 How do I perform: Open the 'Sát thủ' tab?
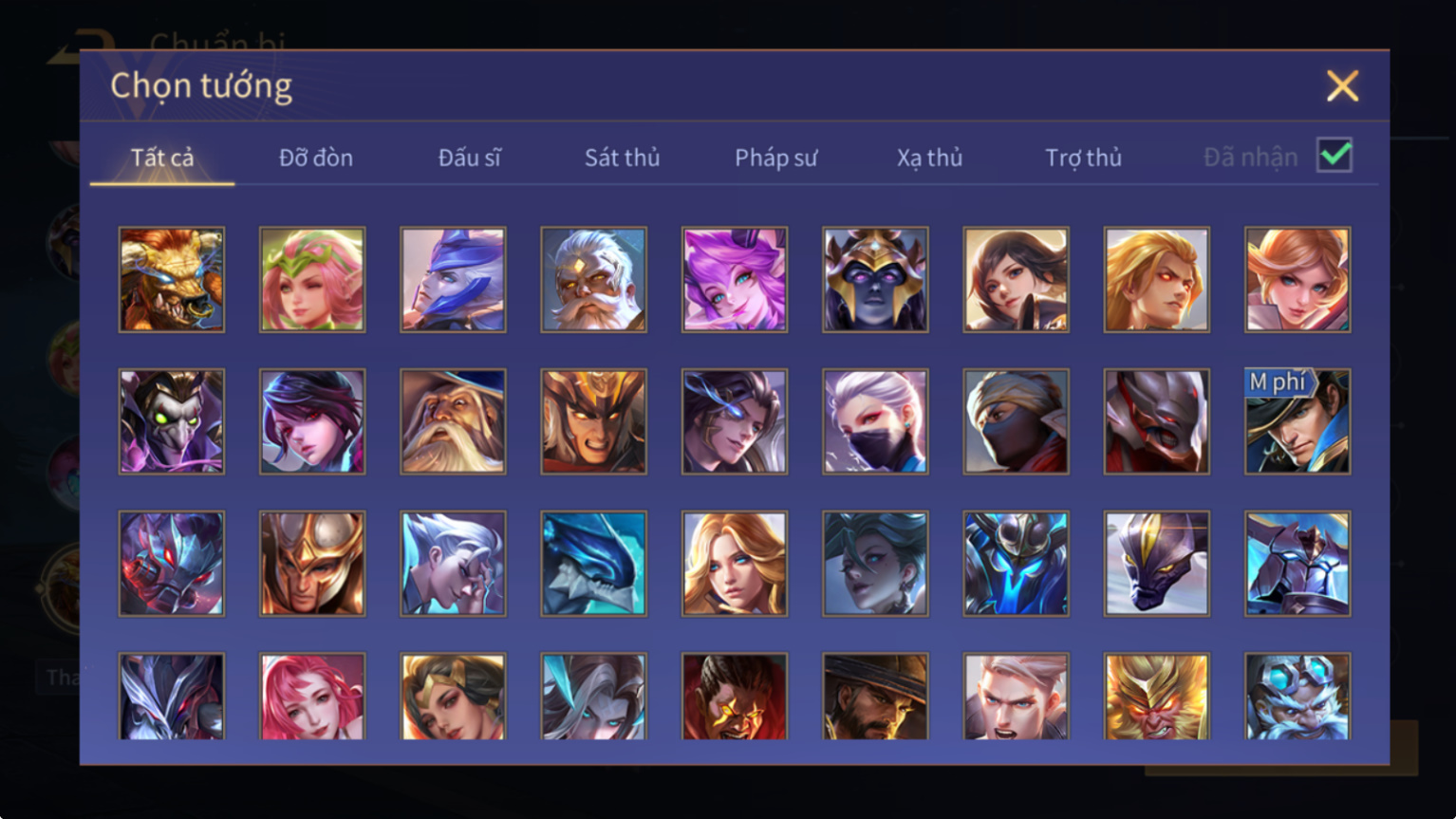[x=622, y=158]
